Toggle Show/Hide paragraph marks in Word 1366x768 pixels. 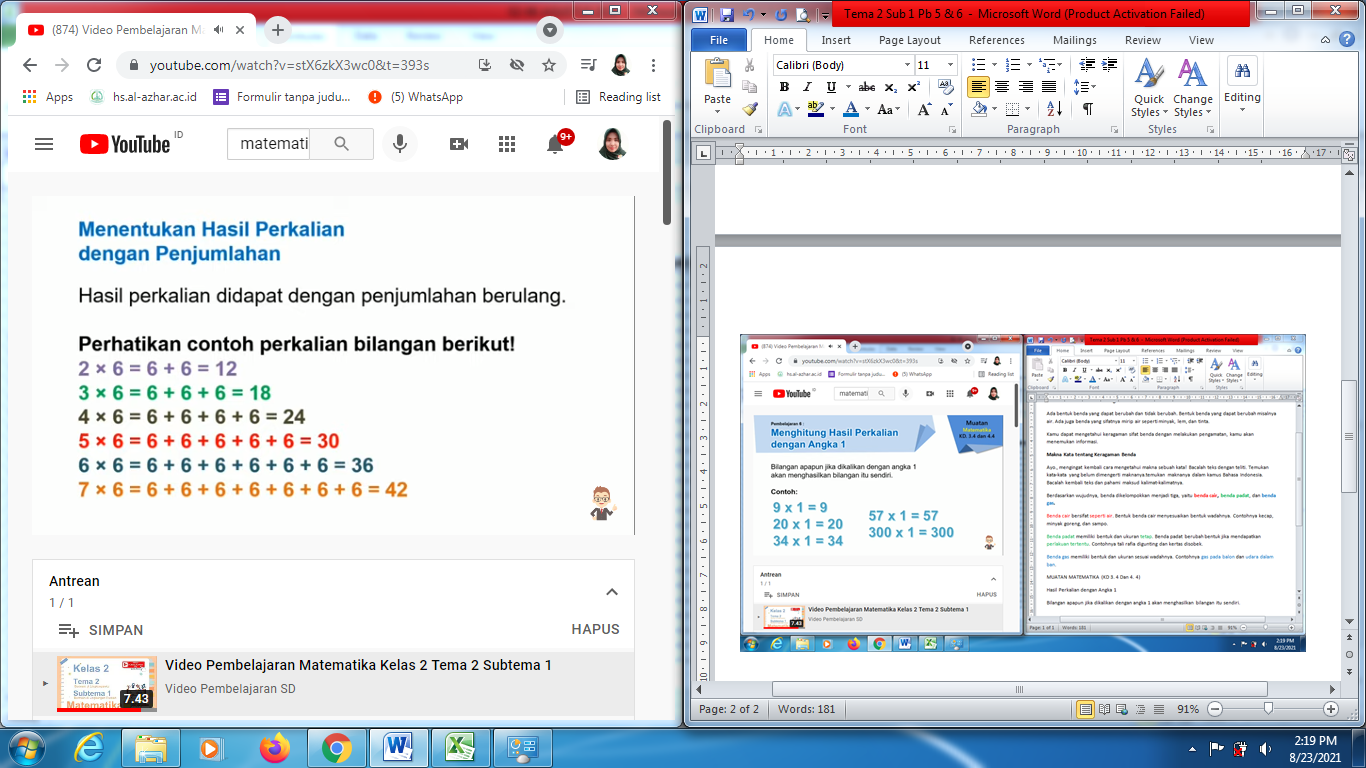tap(1088, 109)
